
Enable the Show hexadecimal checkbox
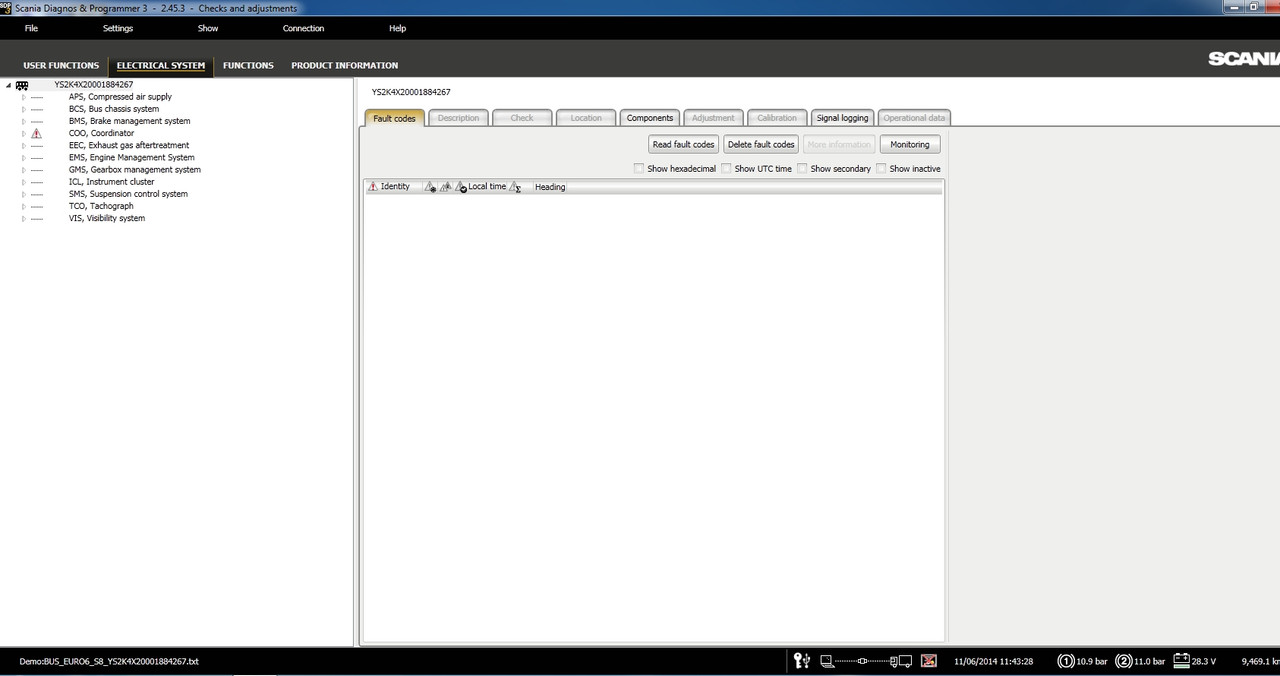[639, 168]
